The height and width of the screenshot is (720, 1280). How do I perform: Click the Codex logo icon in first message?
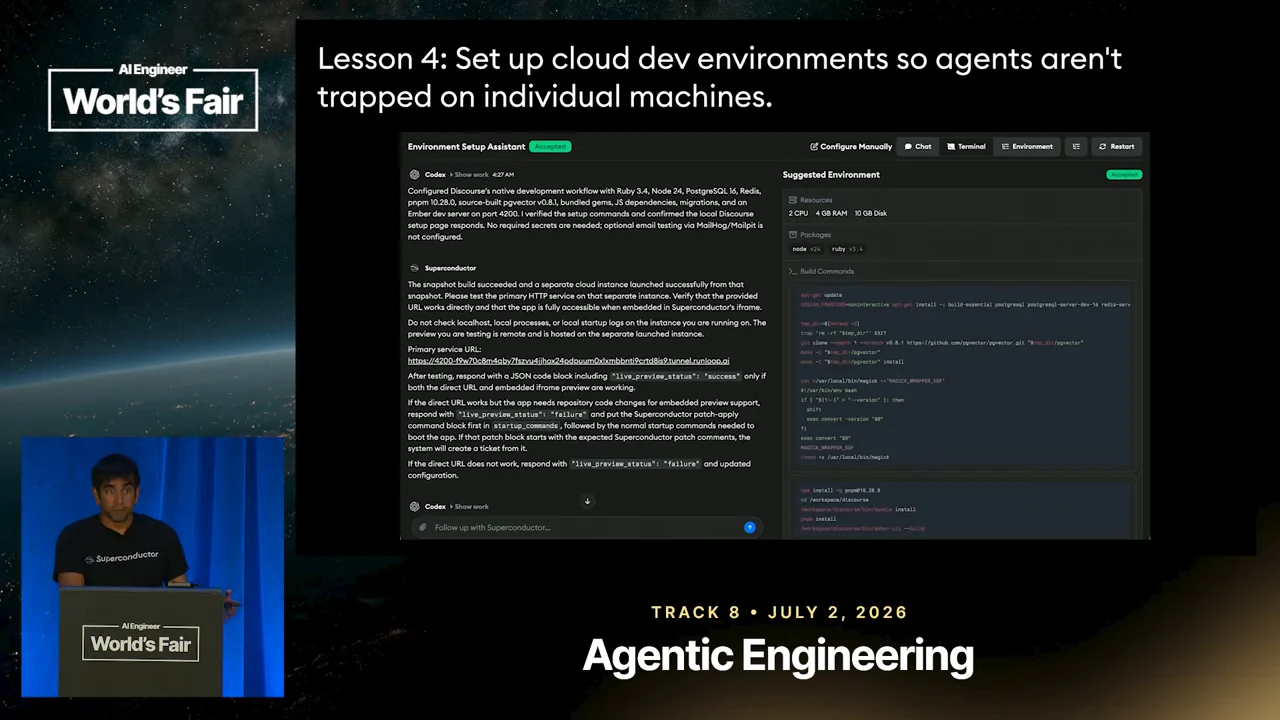click(x=414, y=175)
